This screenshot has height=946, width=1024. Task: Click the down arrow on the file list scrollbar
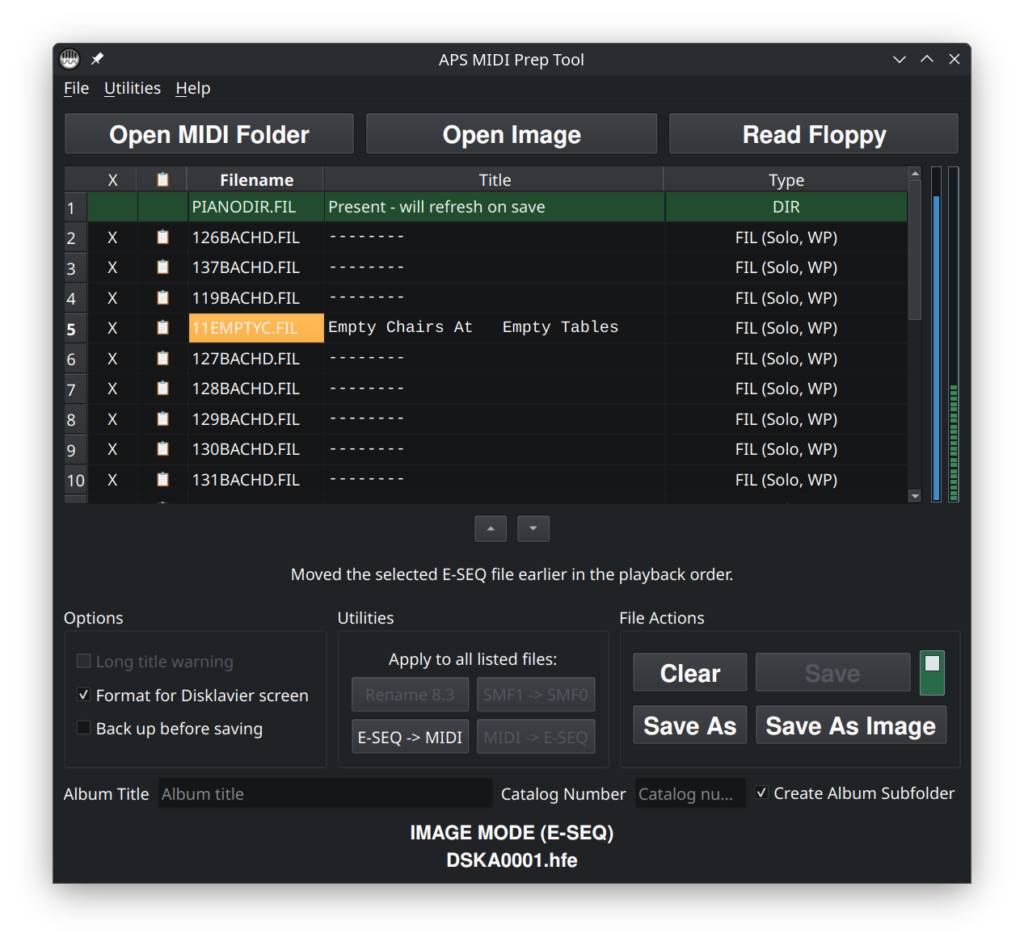coord(914,494)
